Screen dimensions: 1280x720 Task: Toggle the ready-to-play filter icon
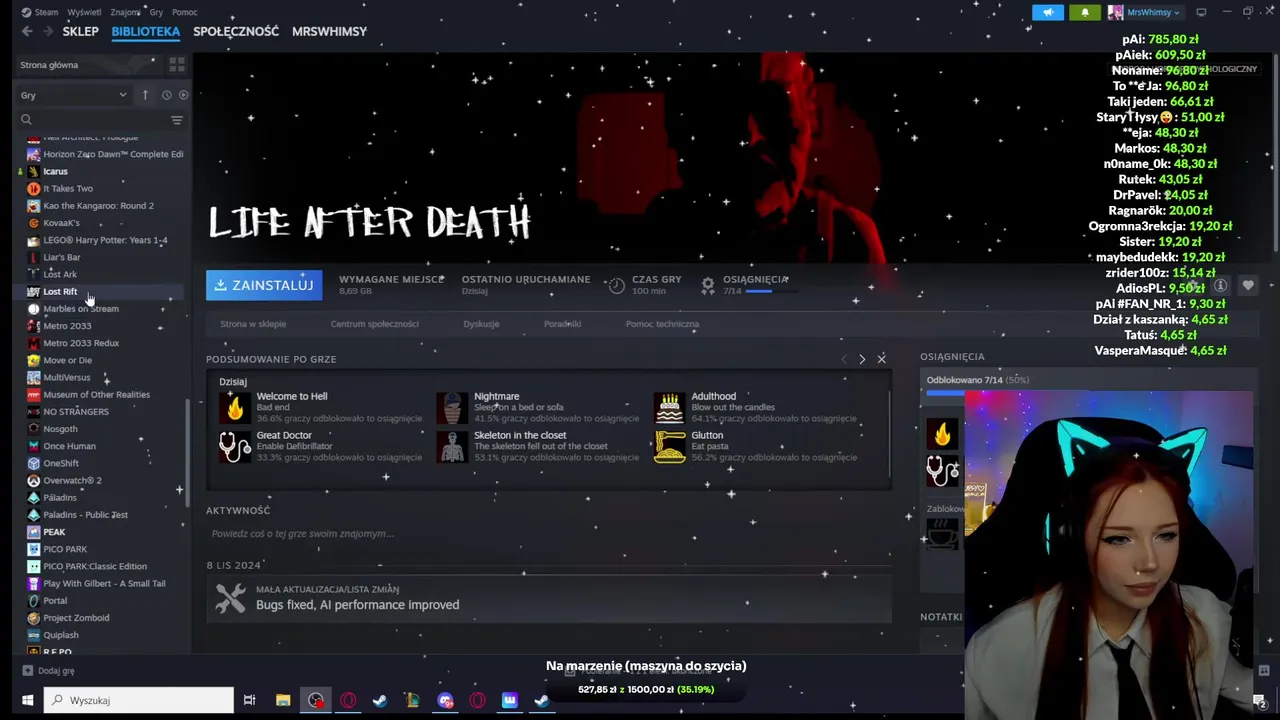pyautogui.click(x=183, y=95)
